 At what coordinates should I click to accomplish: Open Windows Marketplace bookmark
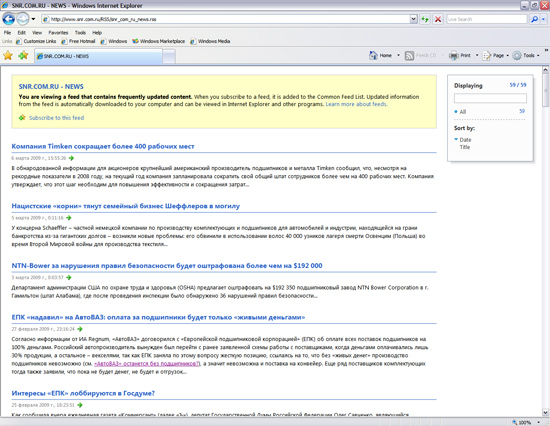[x=159, y=41]
